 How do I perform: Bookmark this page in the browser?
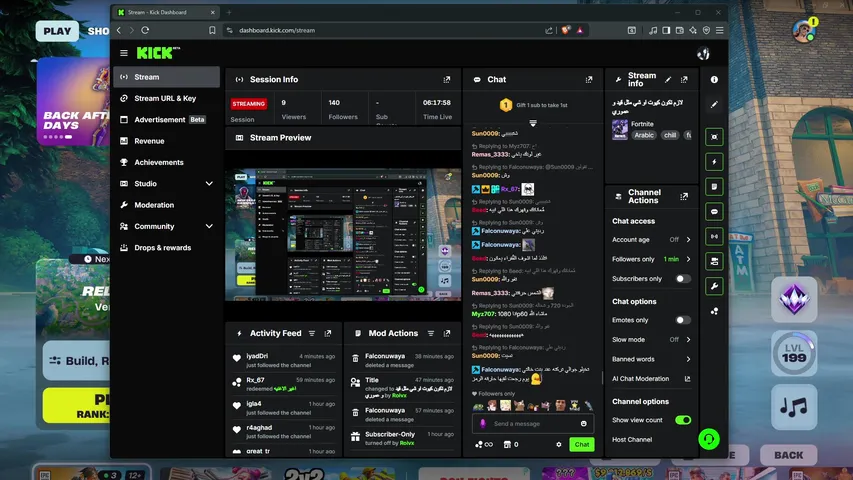(x=212, y=30)
